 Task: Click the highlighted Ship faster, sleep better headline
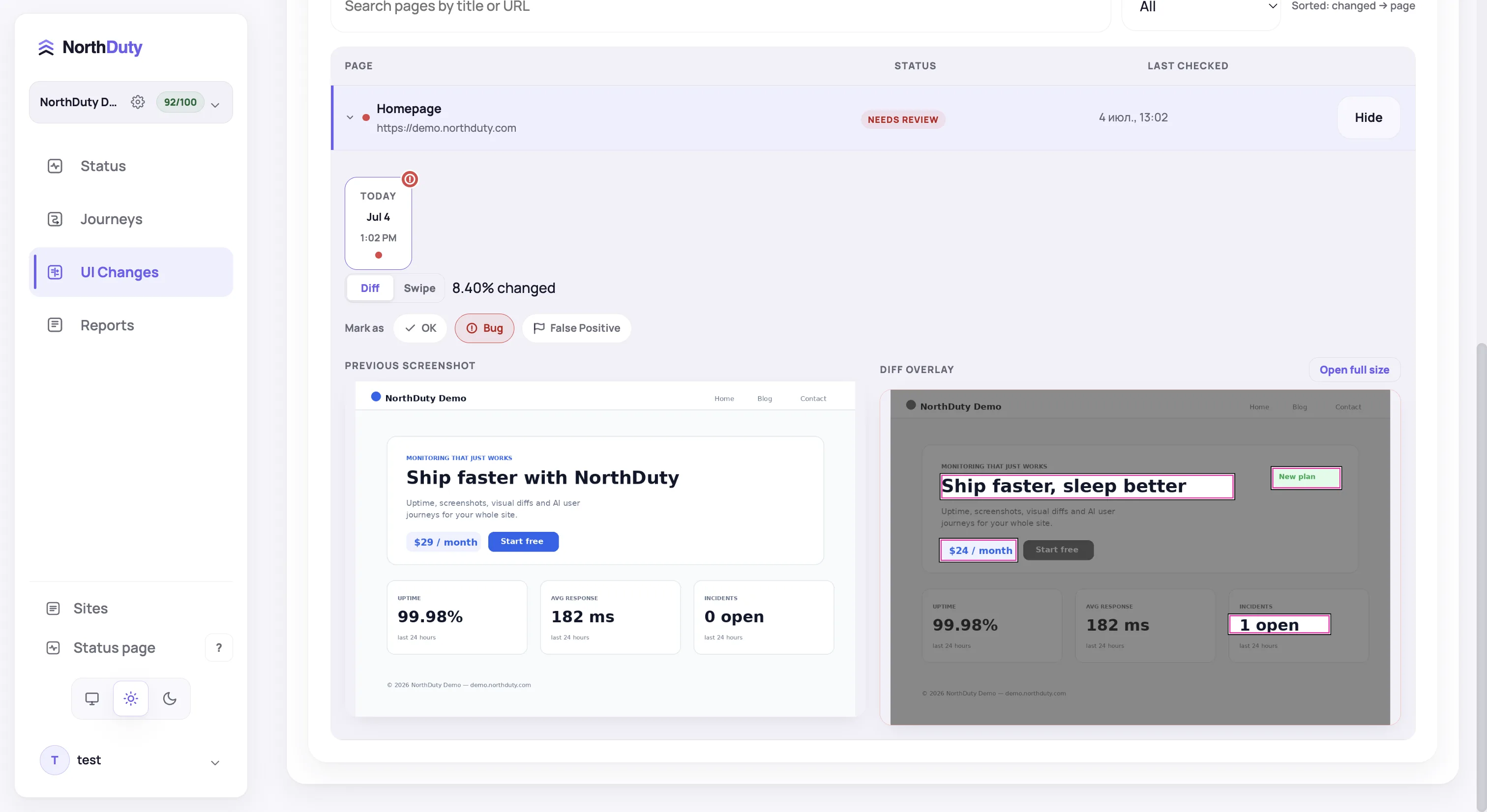[1087, 487]
